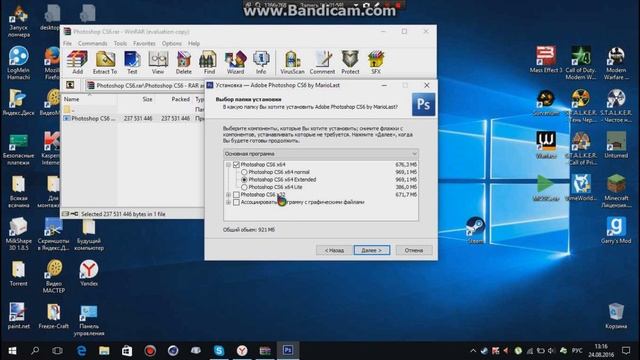Click Edge browser taskbar icon
The width and height of the screenshot is (640, 360).
81,351
